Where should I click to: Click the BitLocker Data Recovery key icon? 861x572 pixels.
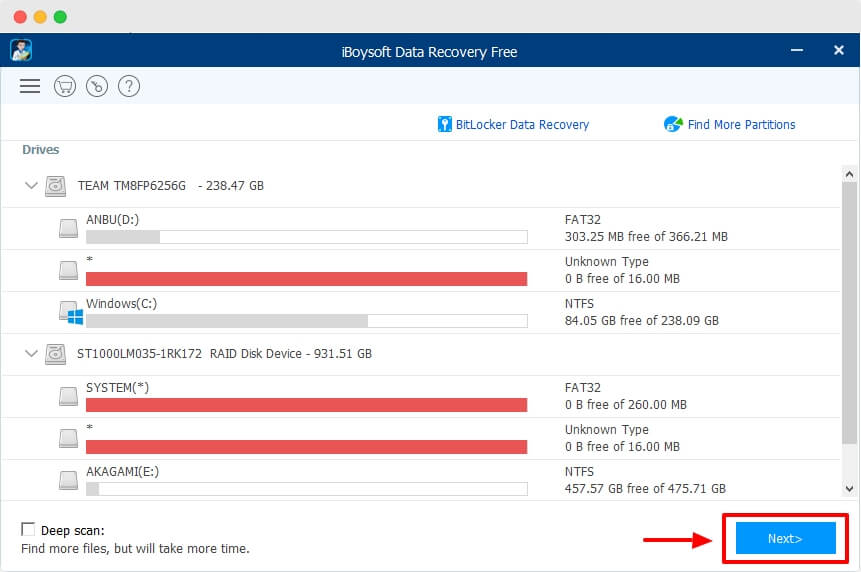(x=444, y=124)
